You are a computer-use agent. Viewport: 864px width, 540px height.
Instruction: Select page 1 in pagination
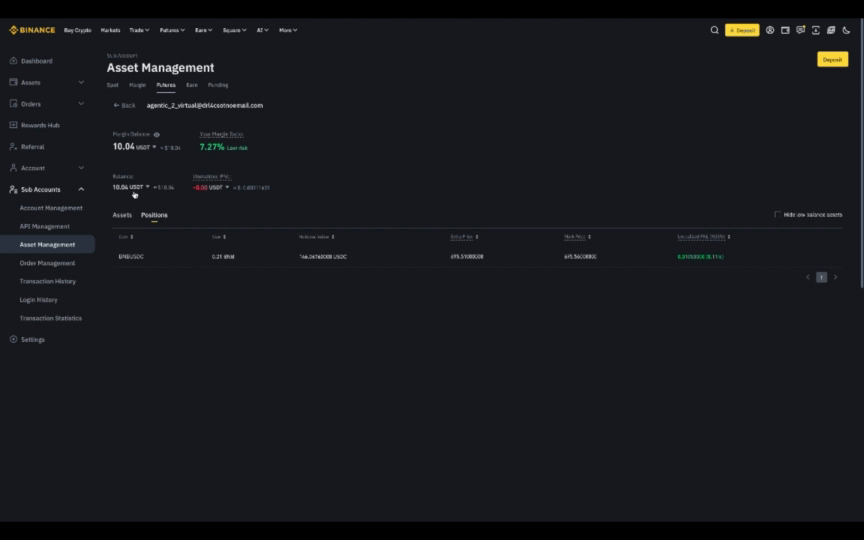click(822, 277)
